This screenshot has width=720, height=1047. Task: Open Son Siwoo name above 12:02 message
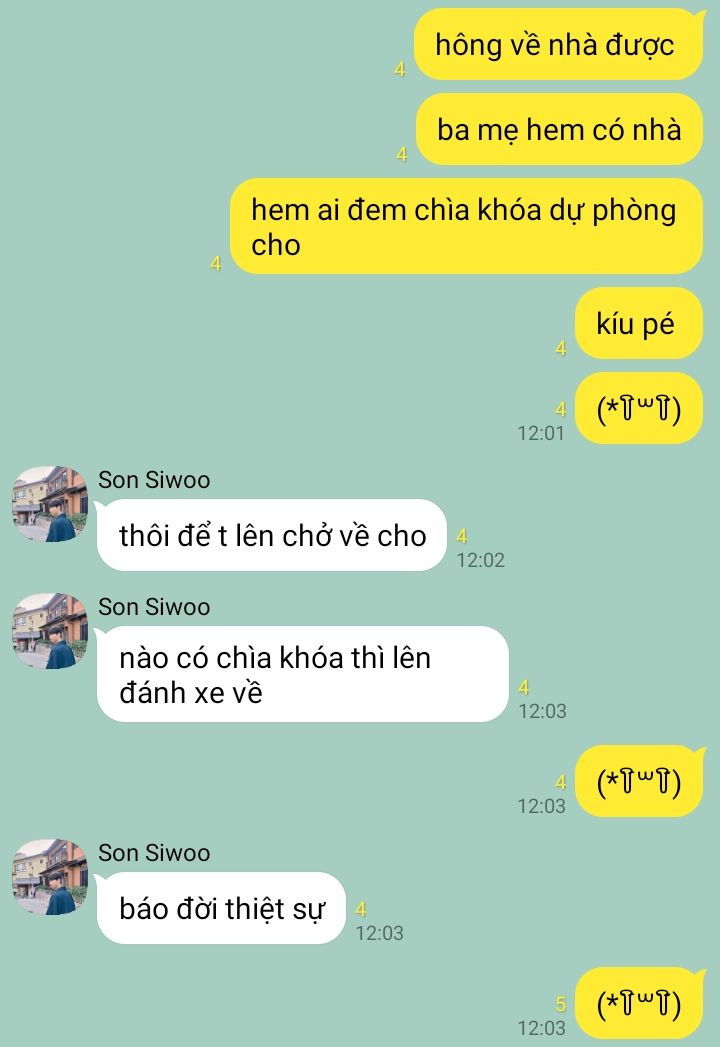click(154, 479)
